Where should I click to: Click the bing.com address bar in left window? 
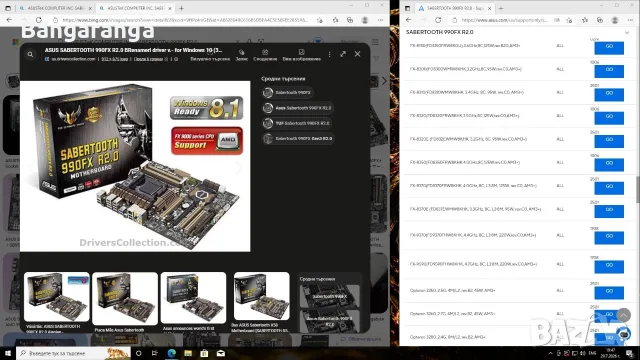[184, 20]
